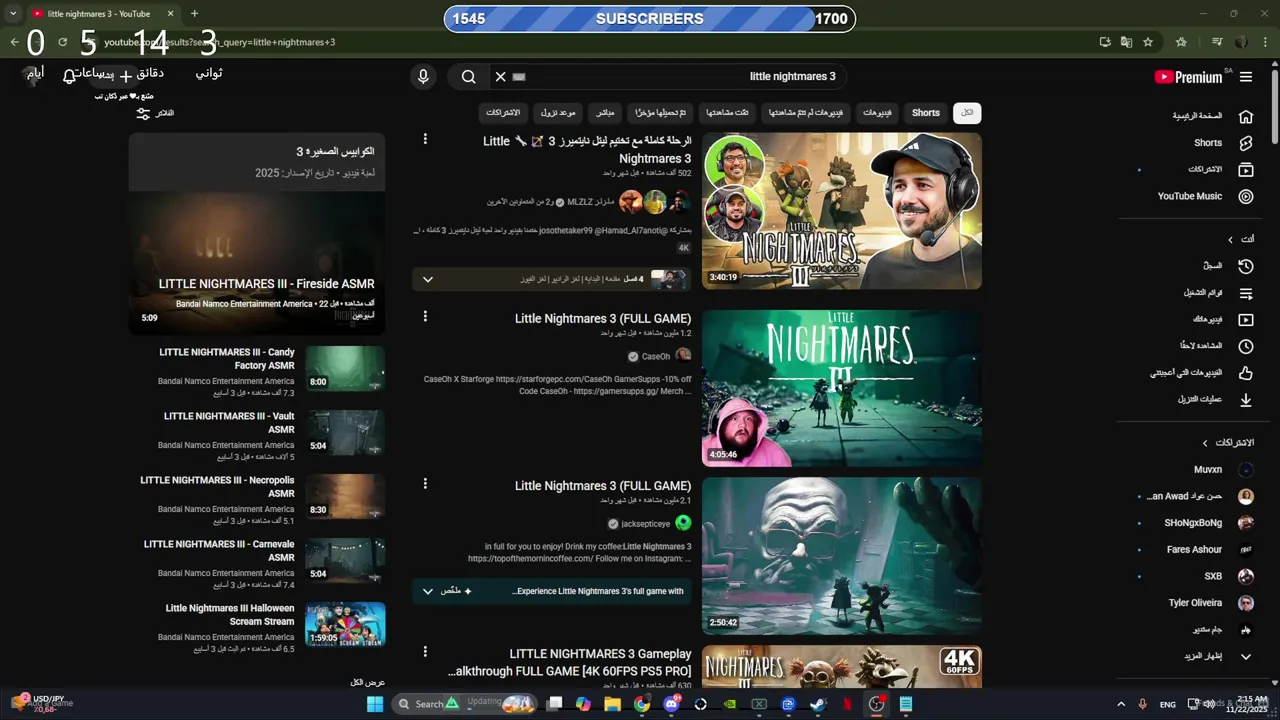1280x720 pixels.
Task: Click install app icon in address bar
Action: point(1105,42)
